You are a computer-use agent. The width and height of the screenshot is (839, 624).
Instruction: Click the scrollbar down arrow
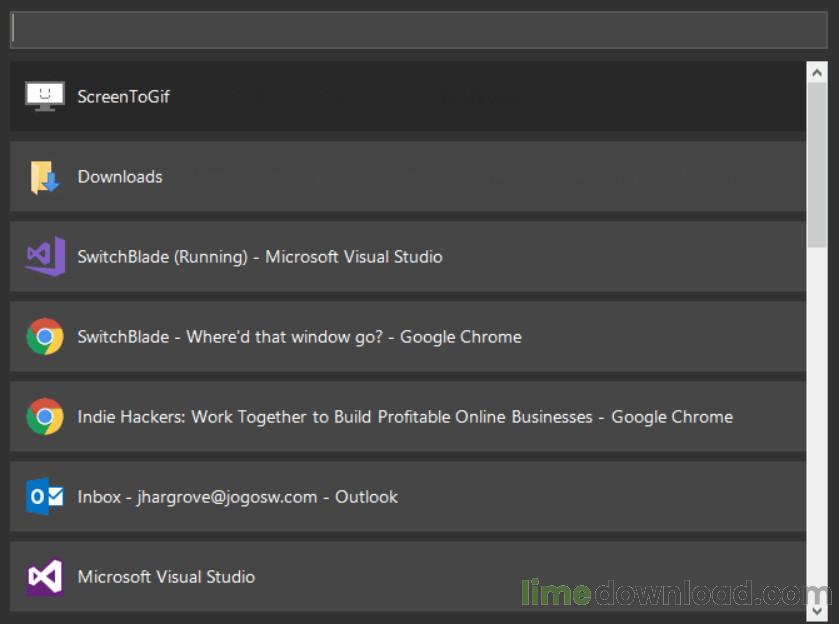817,611
